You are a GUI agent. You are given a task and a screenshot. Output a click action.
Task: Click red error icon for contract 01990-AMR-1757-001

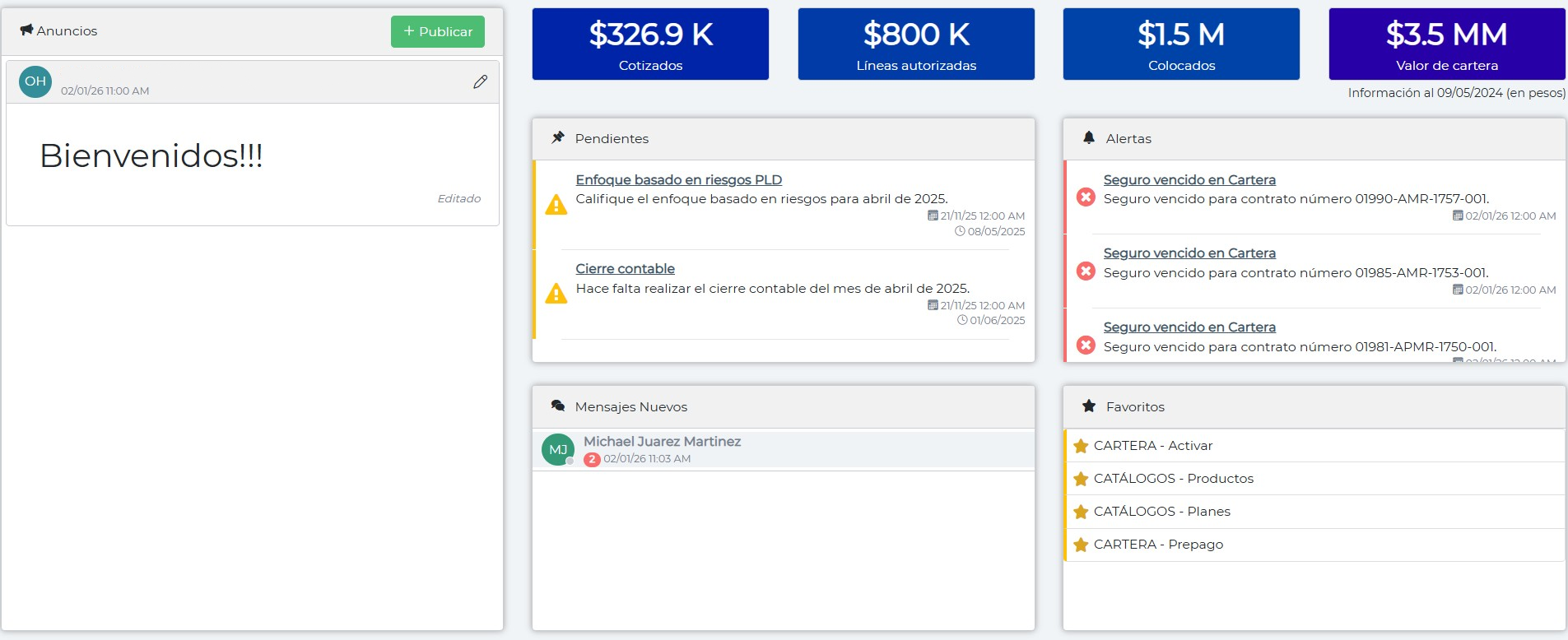pos(1086,197)
